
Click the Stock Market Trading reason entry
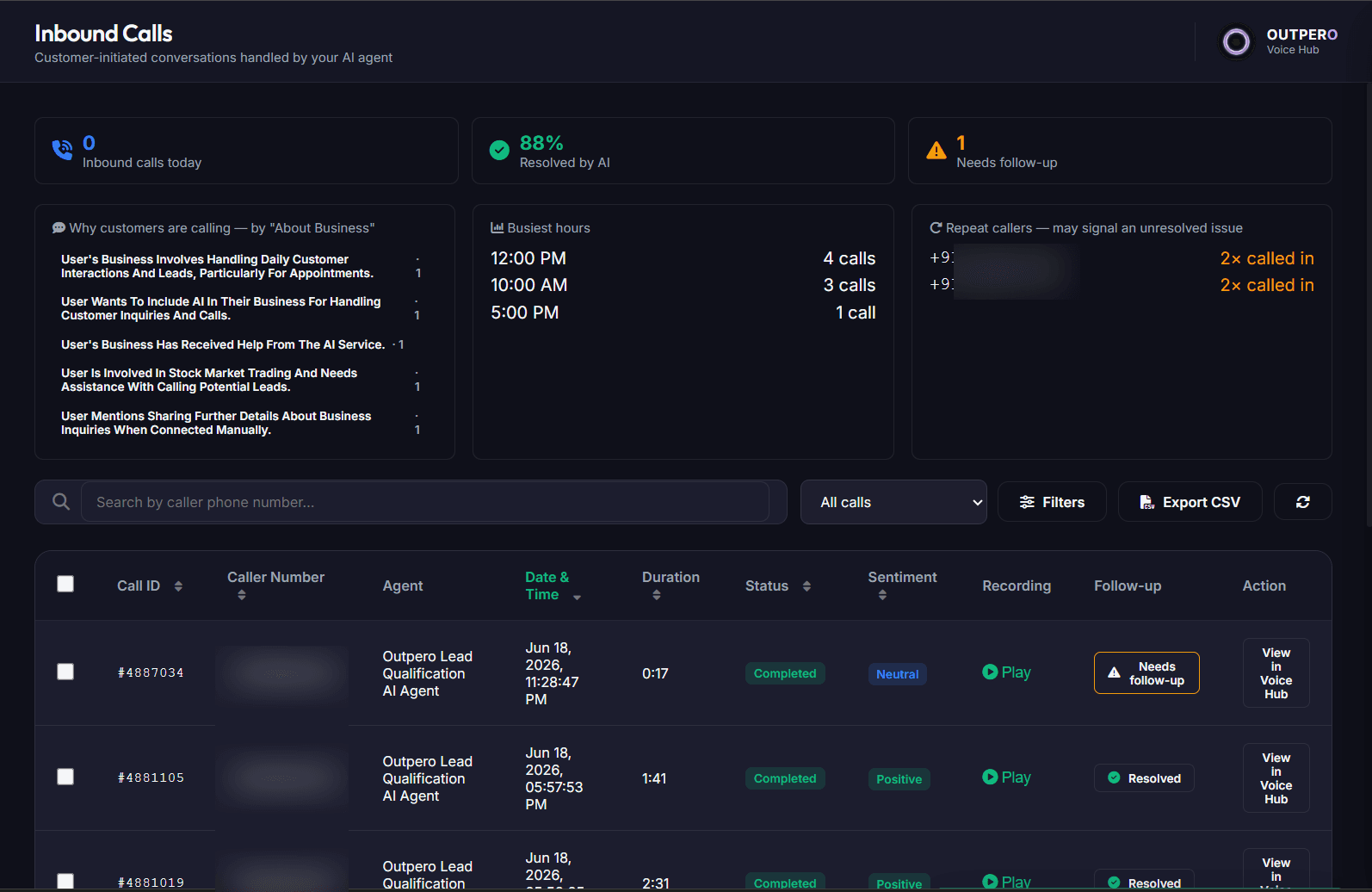pyautogui.click(x=241, y=380)
